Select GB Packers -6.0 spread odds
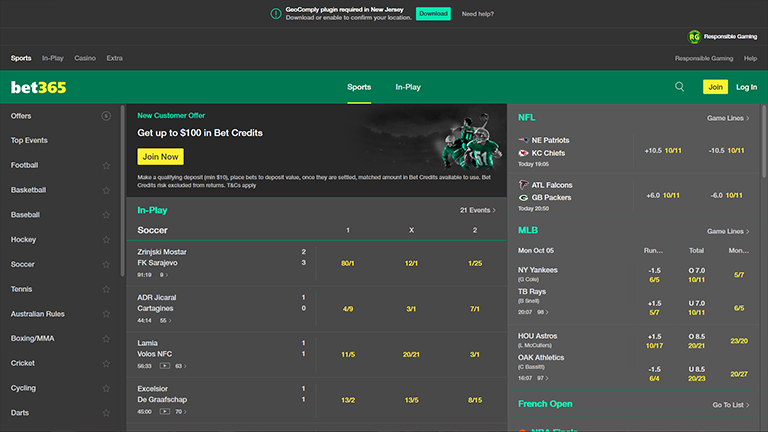This screenshot has height=432, width=768. [x=726, y=195]
